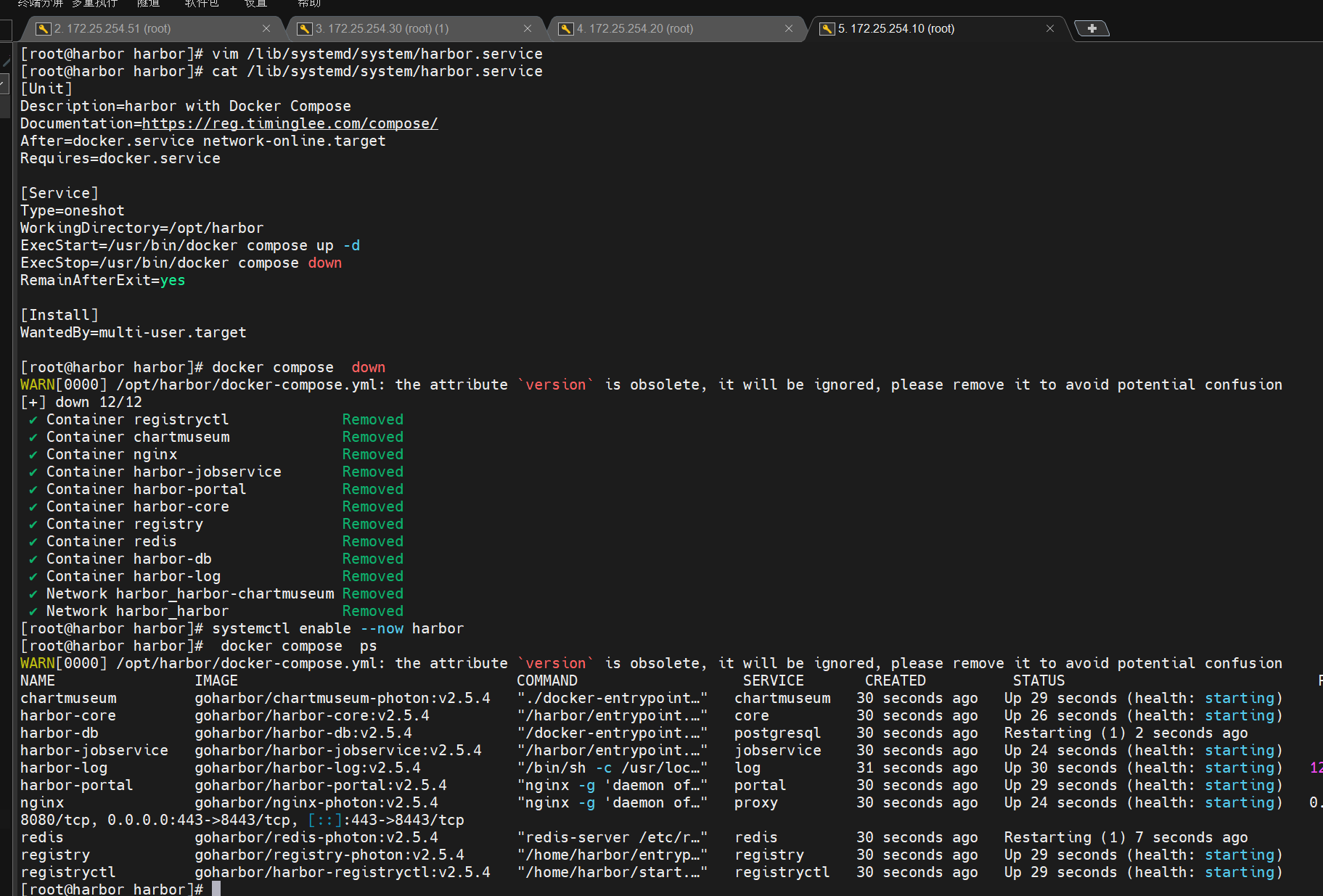Click the Container registryctl Removed row
This screenshot has height=896, width=1323.
click(216, 419)
